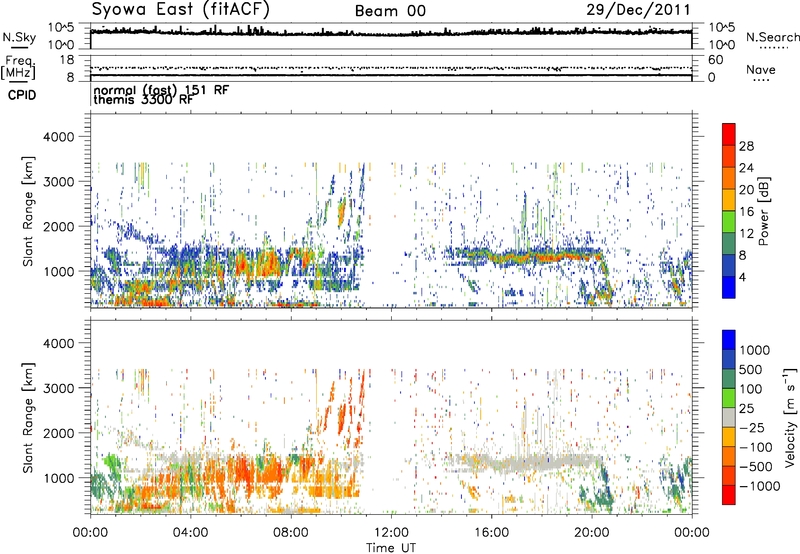This screenshot has height=554, width=800.
Task: Click the "Beam 00" label
Action: click(390, 11)
